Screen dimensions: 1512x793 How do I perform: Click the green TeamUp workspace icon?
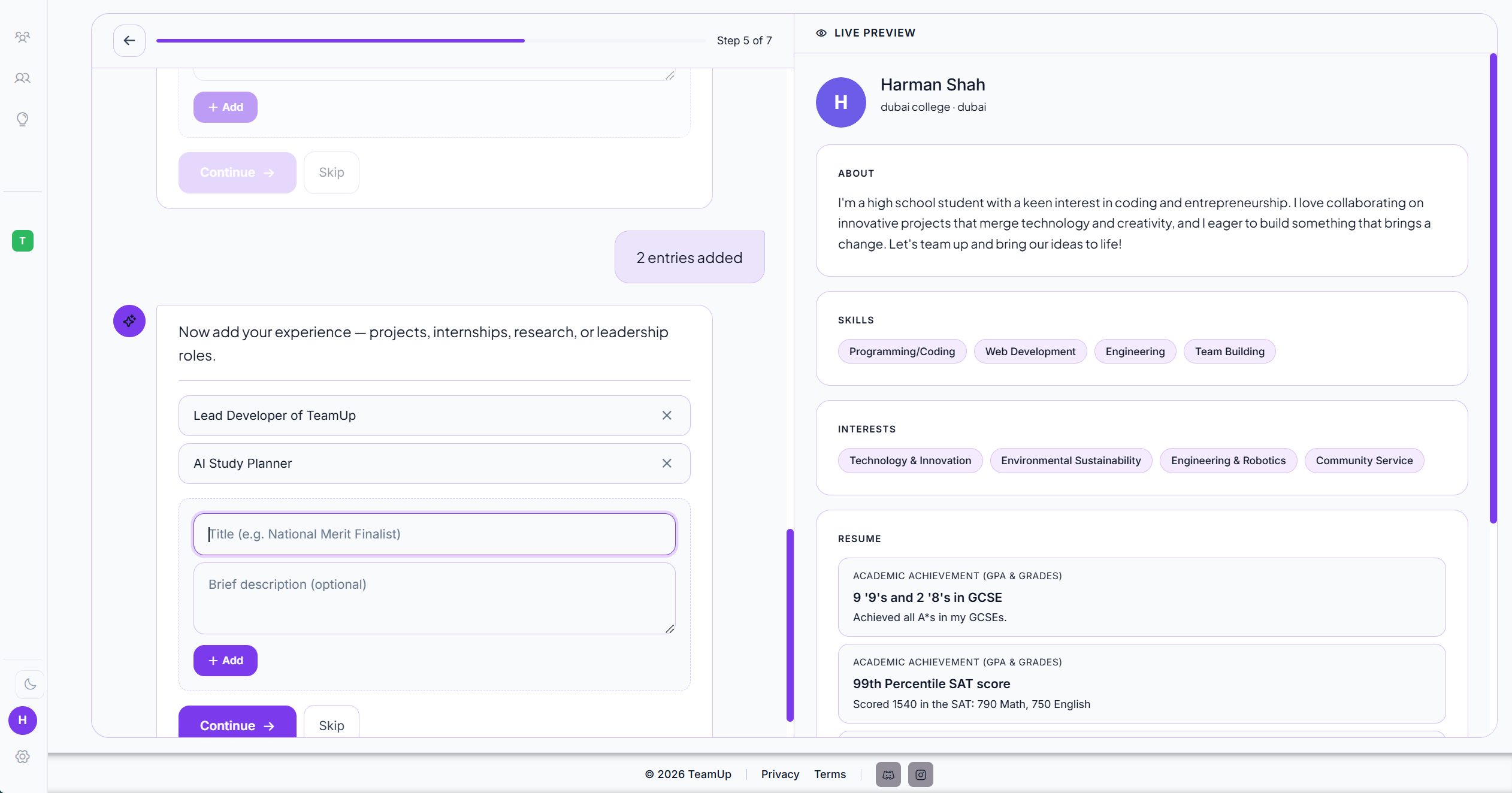pyautogui.click(x=23, y=240)
